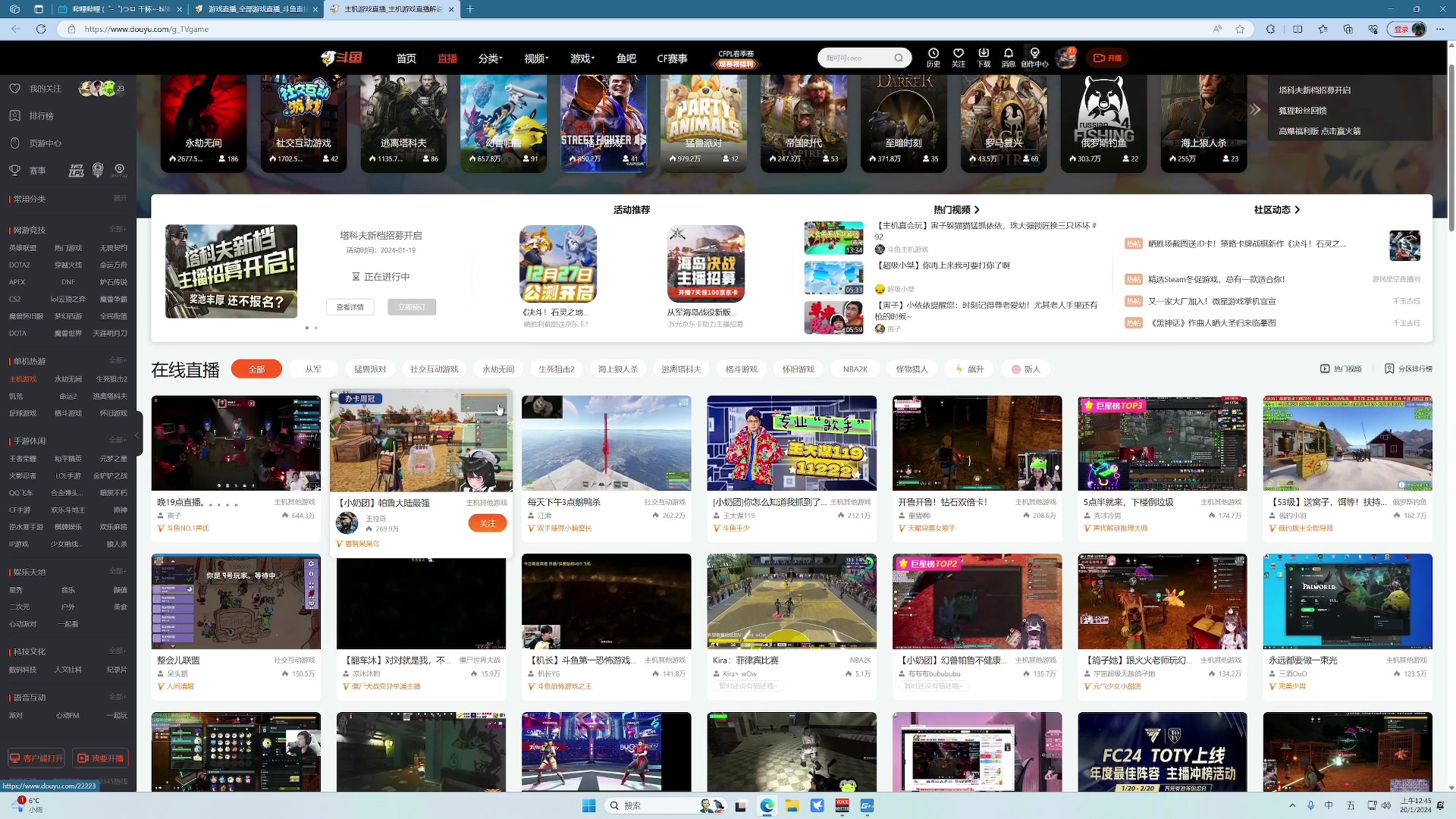The width and height of the screenshot is (1456, 819).
Task: Select the 从军 filter tab
Action: [x=313, y=369]
